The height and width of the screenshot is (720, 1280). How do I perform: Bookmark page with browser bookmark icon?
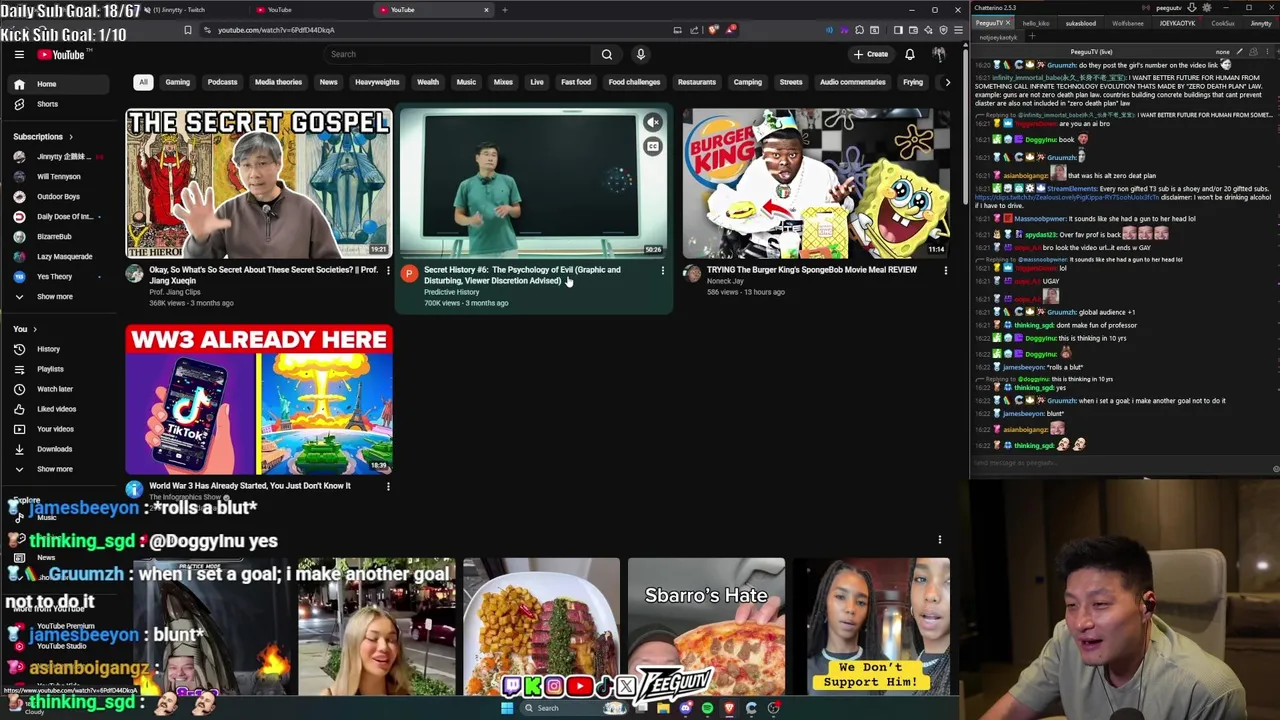187,30
